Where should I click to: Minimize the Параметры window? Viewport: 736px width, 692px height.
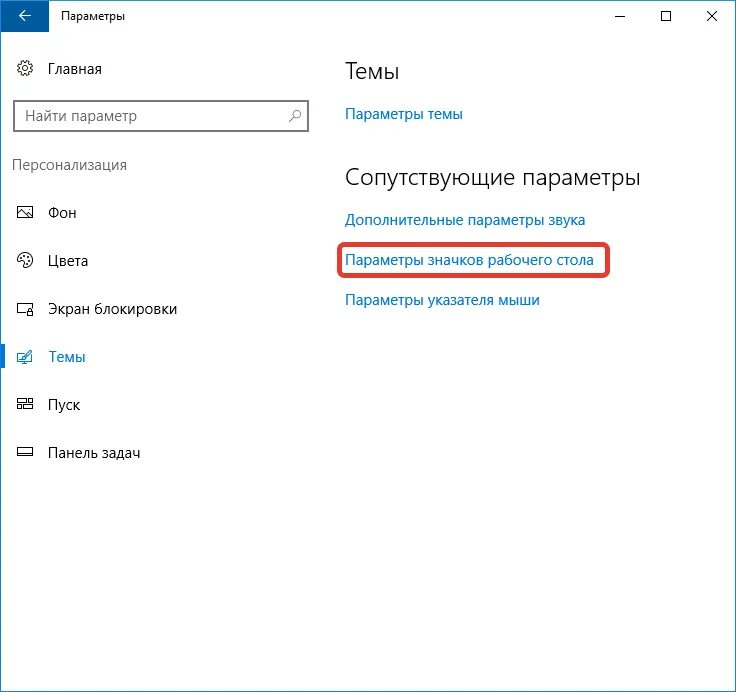pos(620,16)
